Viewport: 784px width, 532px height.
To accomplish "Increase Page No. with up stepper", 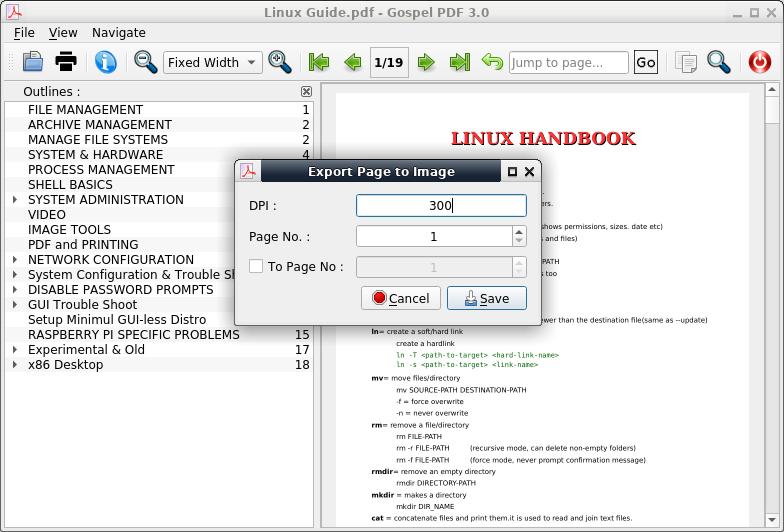I will coord(519,232).
